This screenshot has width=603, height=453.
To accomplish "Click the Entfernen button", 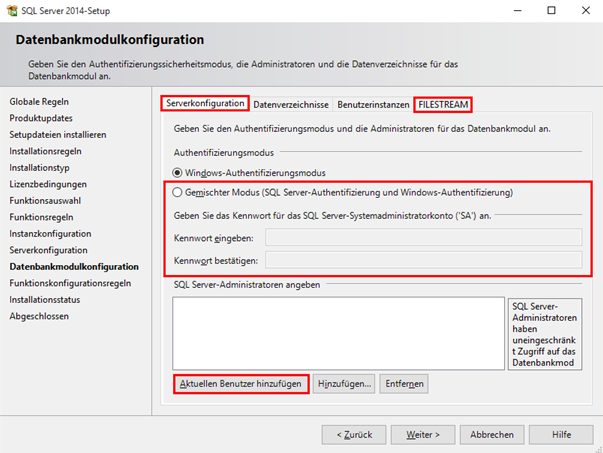I will coord(405,384).
